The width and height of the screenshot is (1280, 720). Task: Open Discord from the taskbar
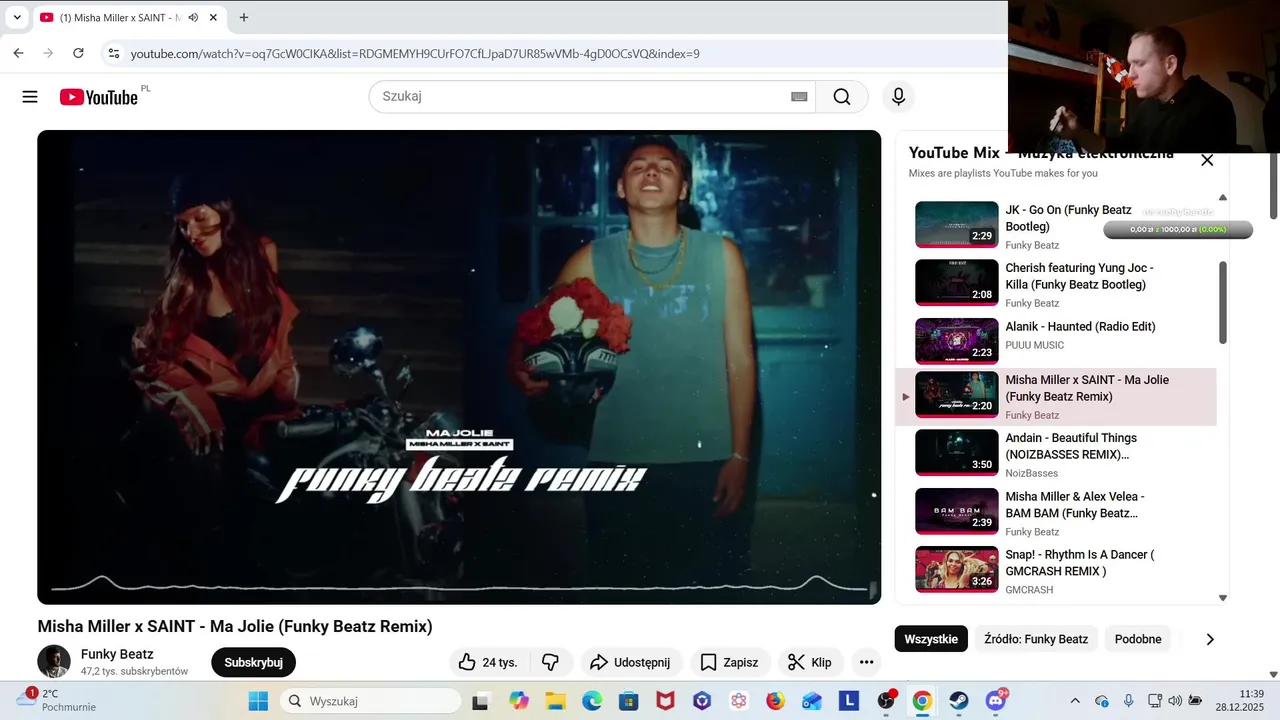coord(995,701)
